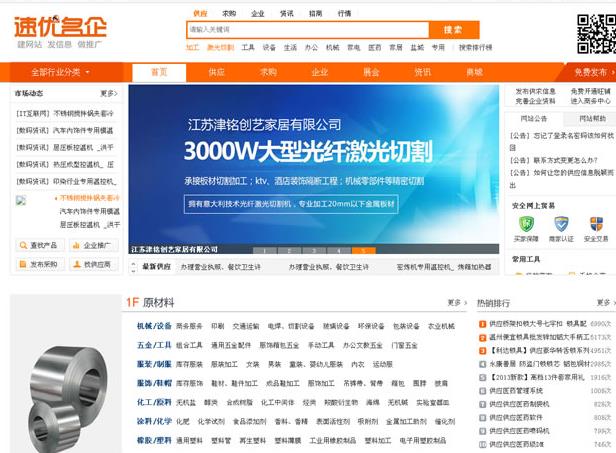This screenshot has height=453, width=616.
Task: Click the 免费开通旺铺 link
Action: point(590,92)
